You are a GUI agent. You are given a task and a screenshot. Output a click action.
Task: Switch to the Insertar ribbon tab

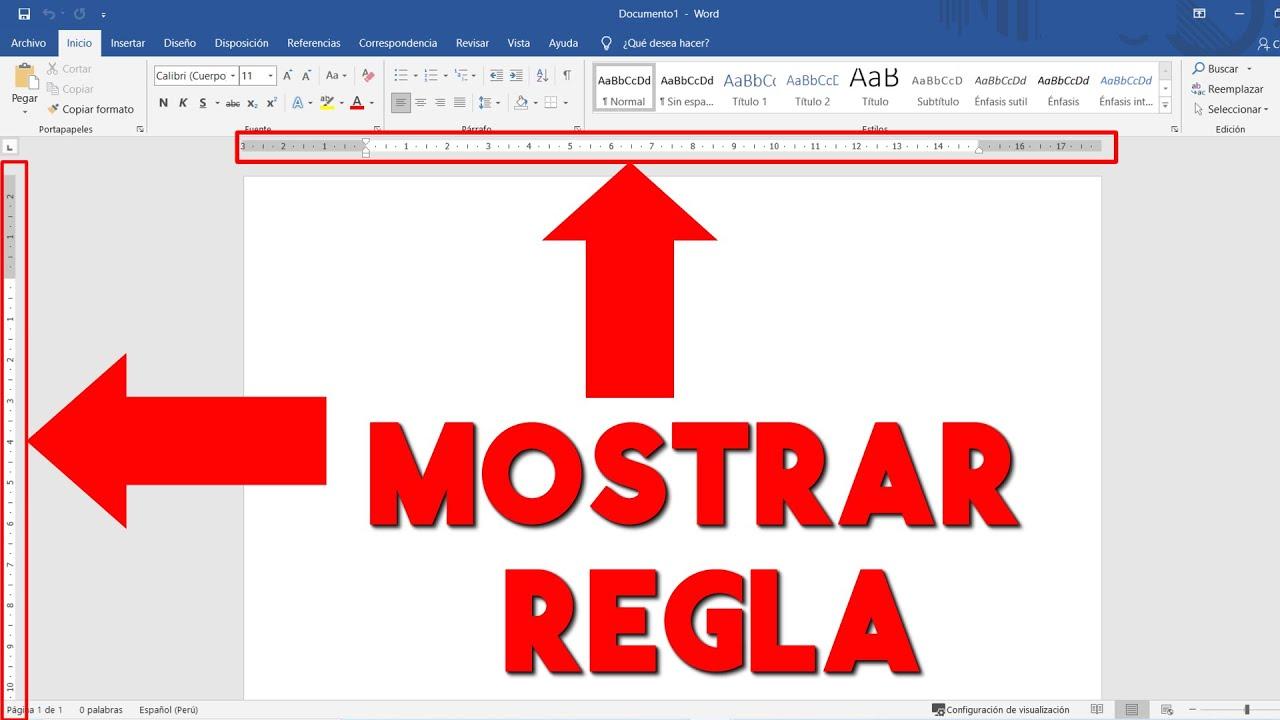tap(127, 43)
